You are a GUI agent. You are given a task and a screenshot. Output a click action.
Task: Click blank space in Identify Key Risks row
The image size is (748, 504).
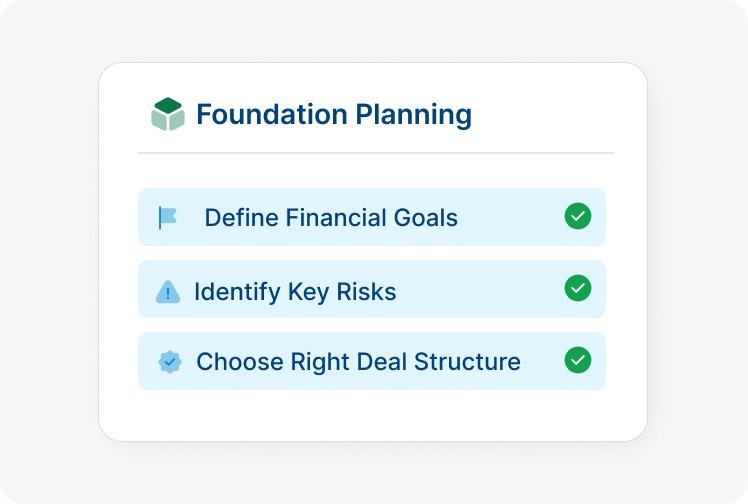480,290
